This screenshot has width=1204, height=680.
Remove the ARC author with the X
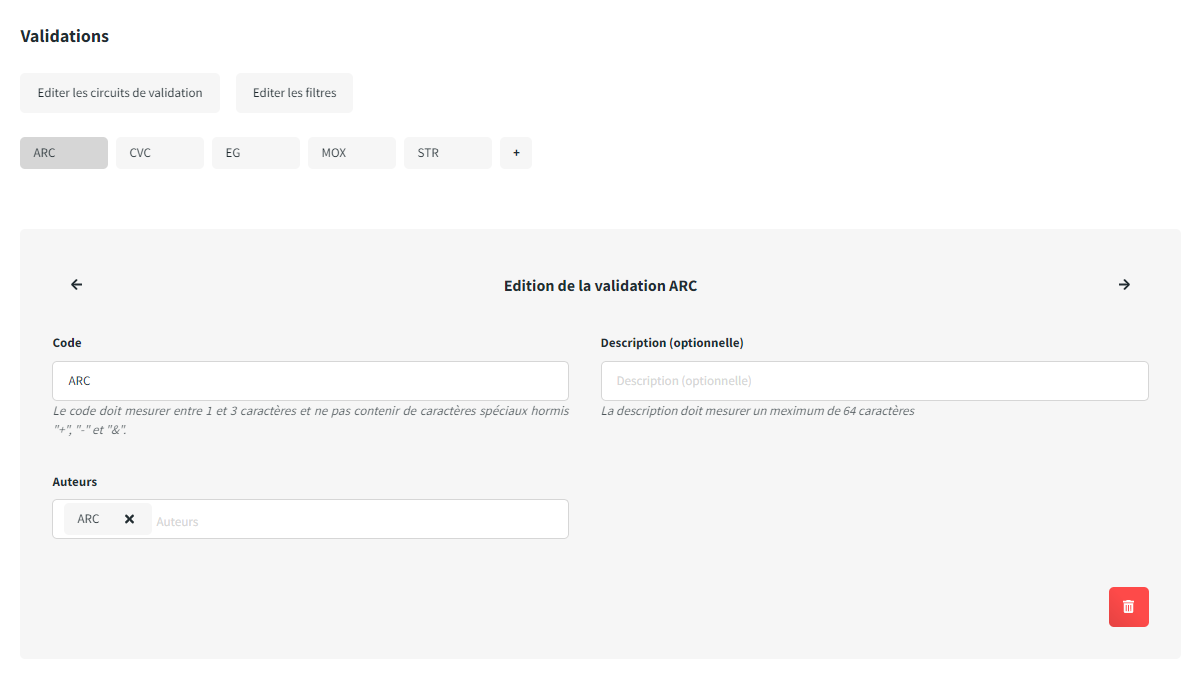tap(129, 519)
